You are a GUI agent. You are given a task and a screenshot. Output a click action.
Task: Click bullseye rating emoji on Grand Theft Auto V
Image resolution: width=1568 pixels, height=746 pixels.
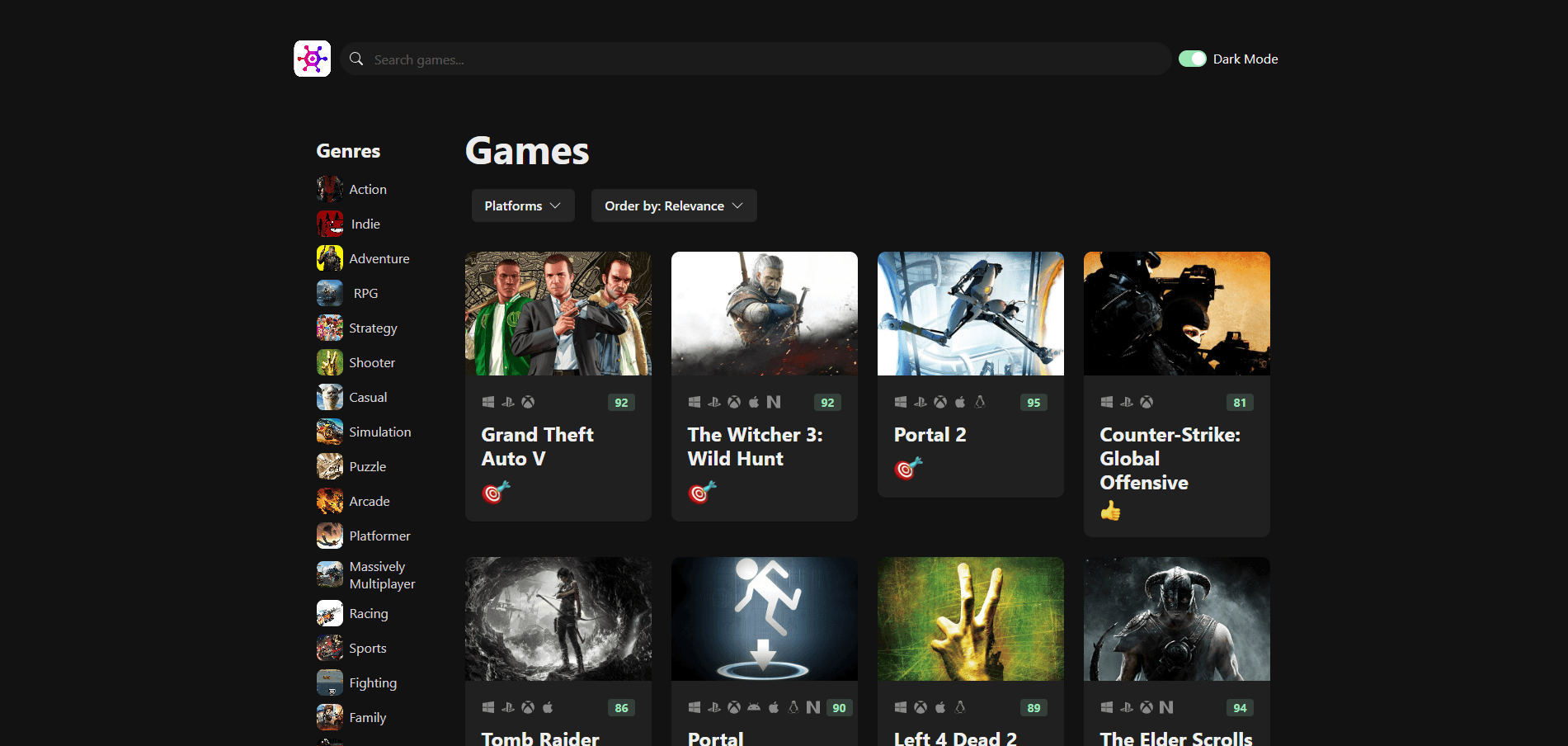coord(497,493)
